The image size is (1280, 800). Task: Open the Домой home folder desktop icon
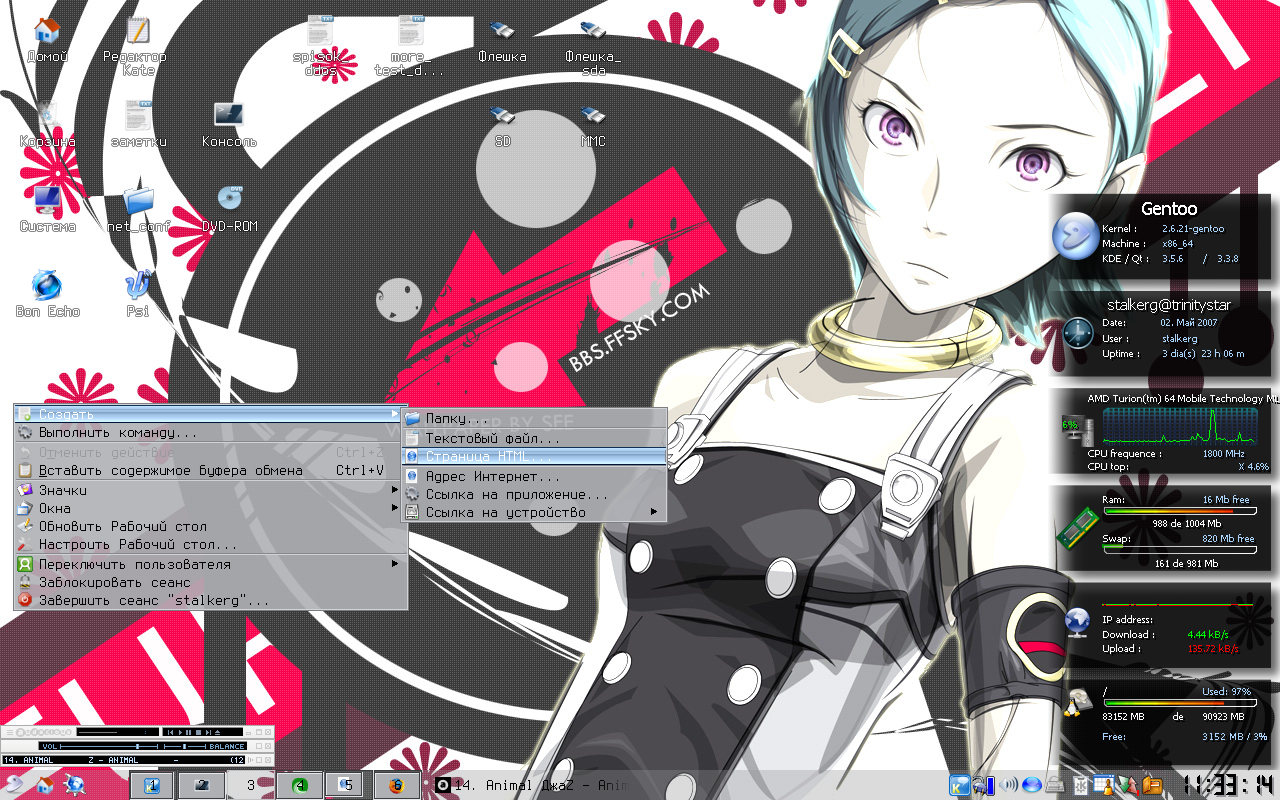coord(46,40)
